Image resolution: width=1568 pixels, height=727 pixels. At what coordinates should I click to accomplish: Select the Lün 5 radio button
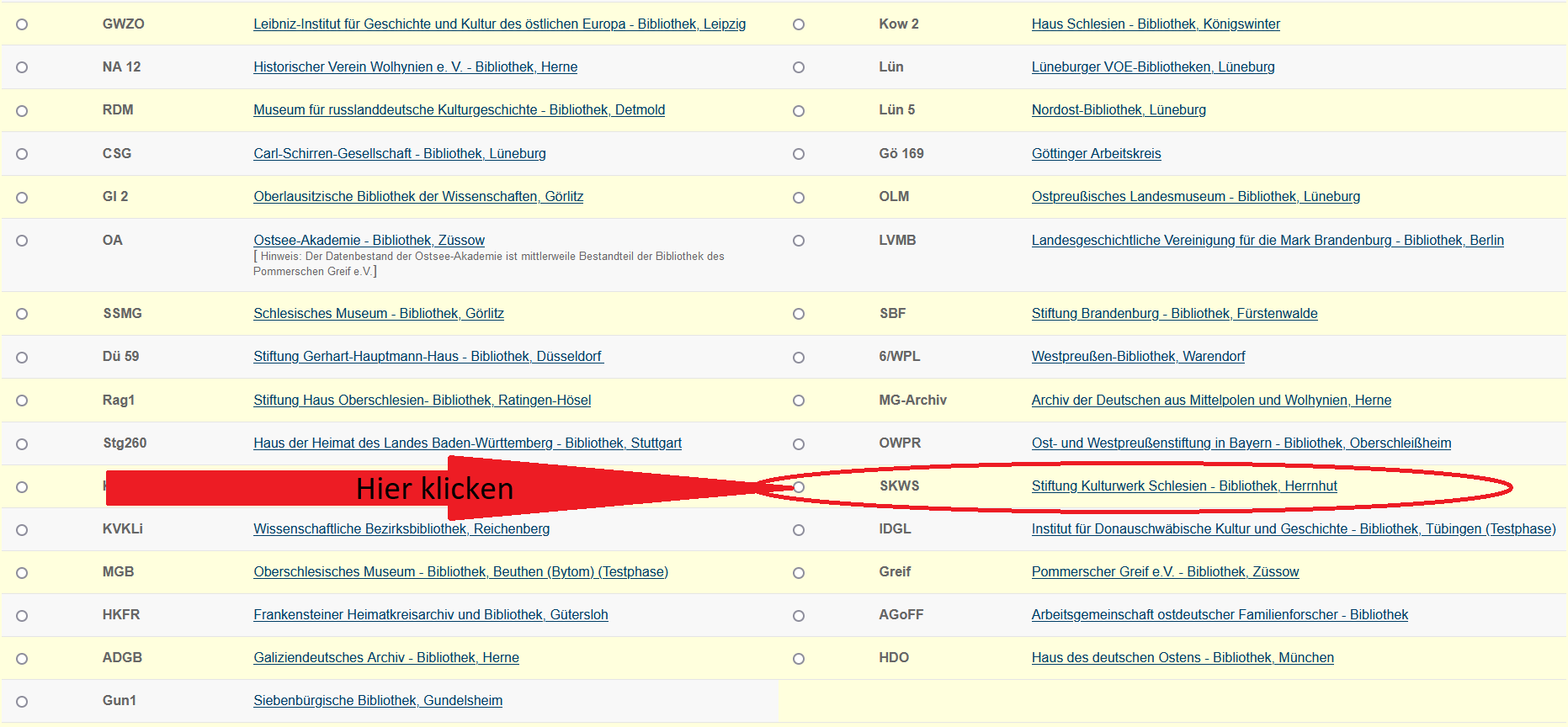799,111
